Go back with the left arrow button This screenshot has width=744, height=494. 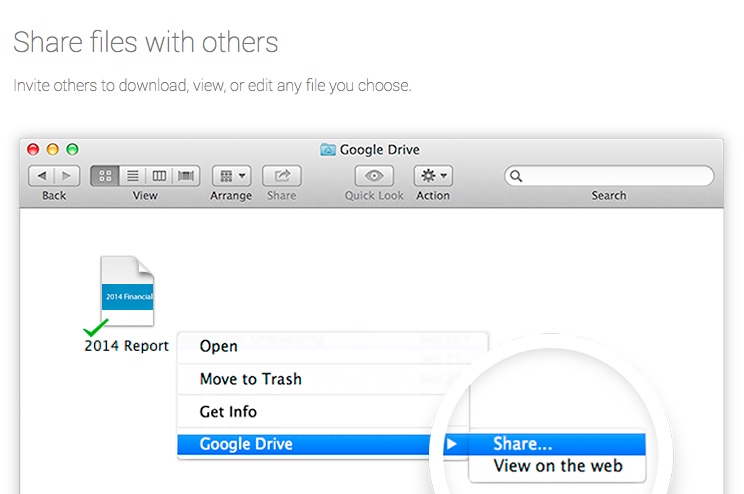(42, 176)
